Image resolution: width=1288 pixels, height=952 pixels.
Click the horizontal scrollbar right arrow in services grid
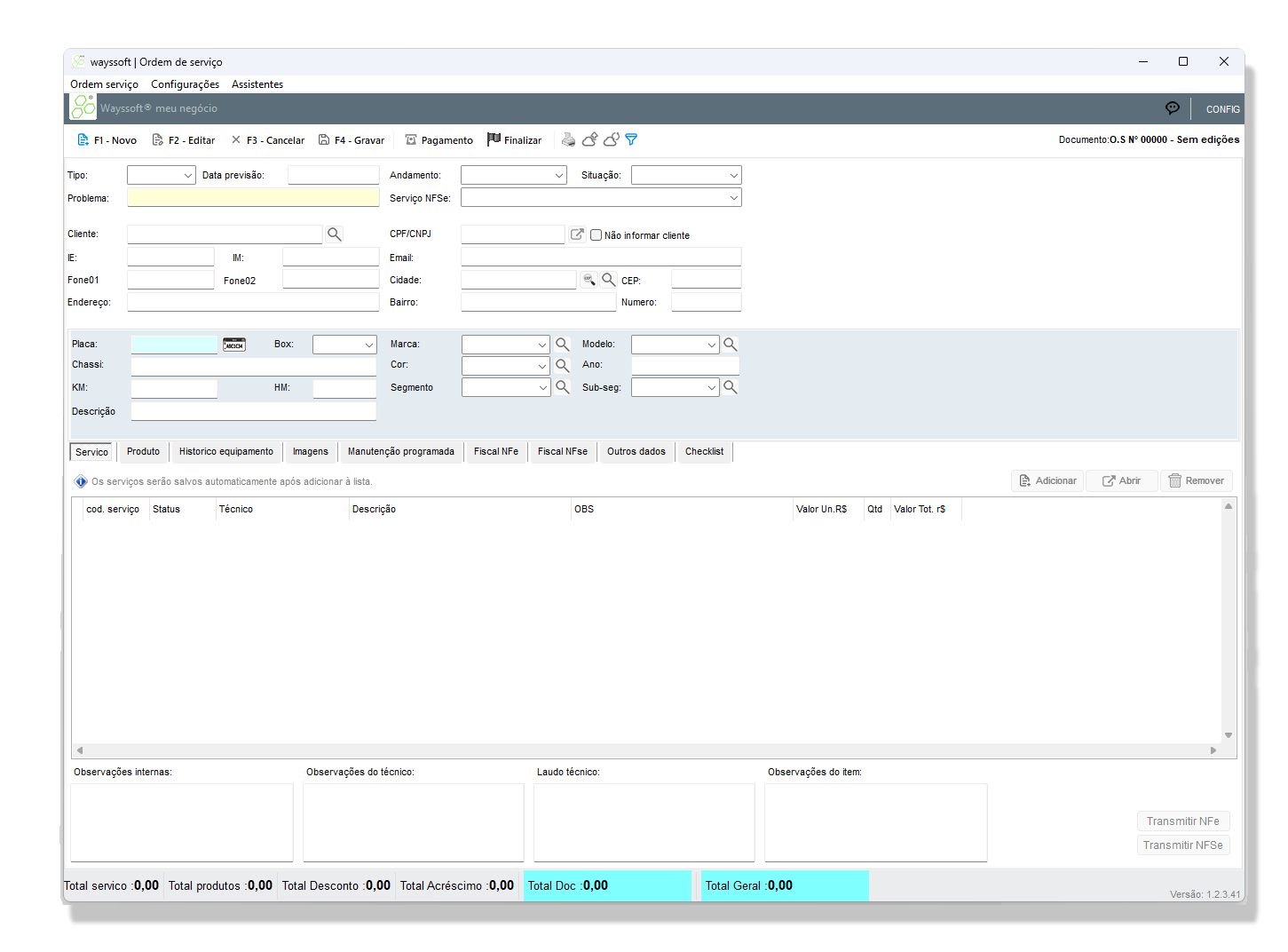coord(1213,750)
